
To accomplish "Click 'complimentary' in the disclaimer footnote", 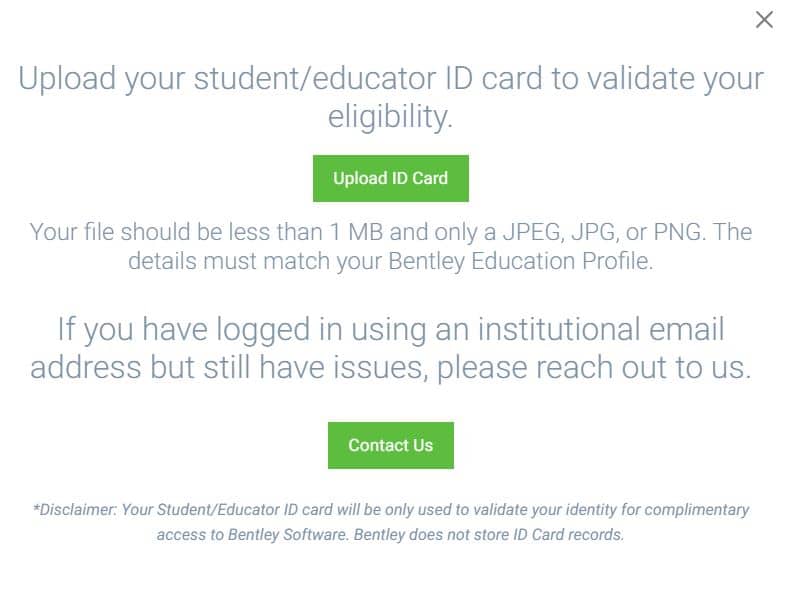I will pyautogui.click(x=697, y=510).
